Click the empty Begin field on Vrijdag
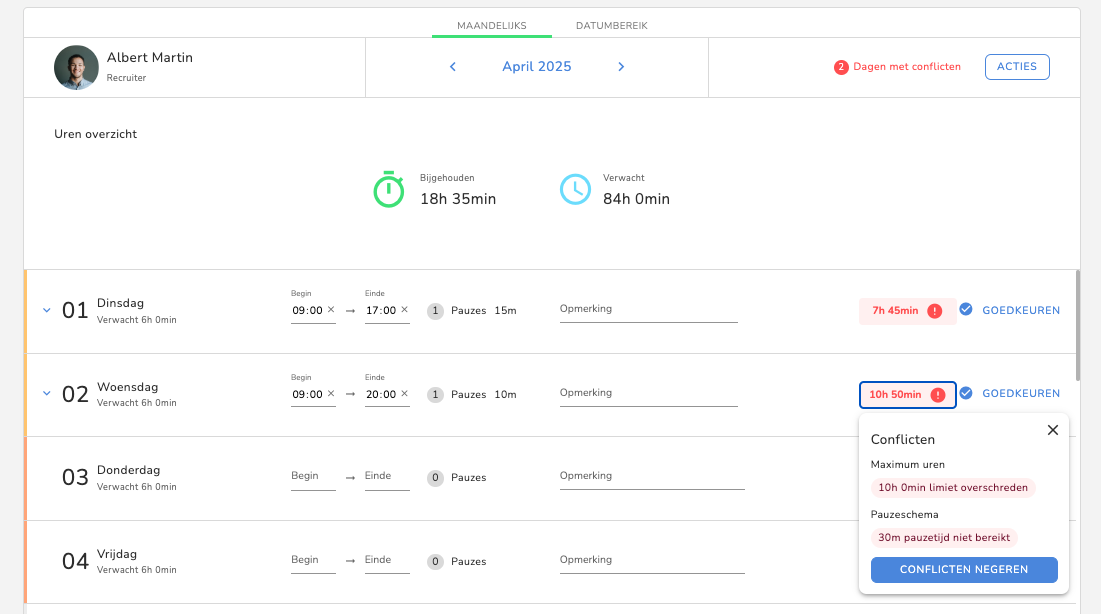Viewport: 1101px width, 614px height. (313, 561)
